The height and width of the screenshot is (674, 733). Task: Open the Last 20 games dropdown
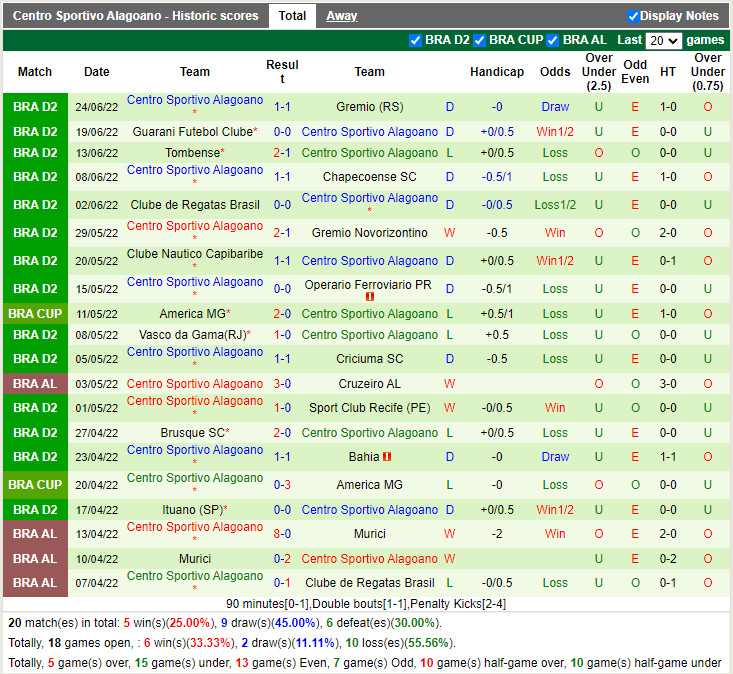(663, 41)
